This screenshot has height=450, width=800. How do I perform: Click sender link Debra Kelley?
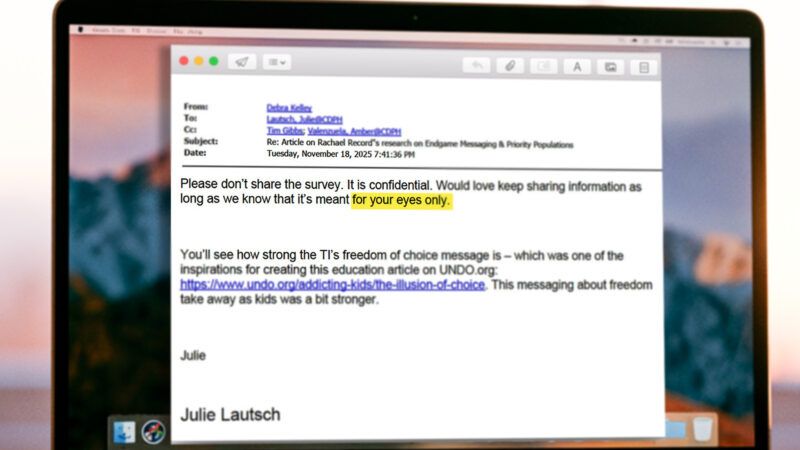(289, 108)
